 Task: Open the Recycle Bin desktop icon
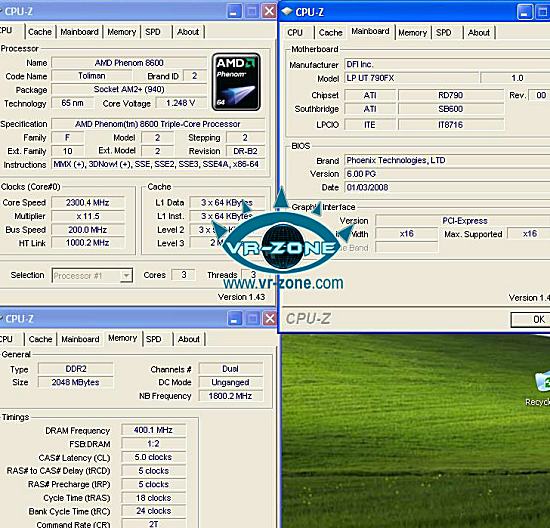pyautogui.click(x=542, y=389)
